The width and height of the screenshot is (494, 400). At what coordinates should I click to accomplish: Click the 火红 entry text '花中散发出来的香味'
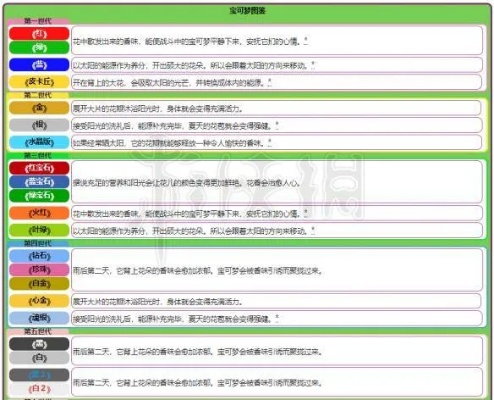point(106,214)
